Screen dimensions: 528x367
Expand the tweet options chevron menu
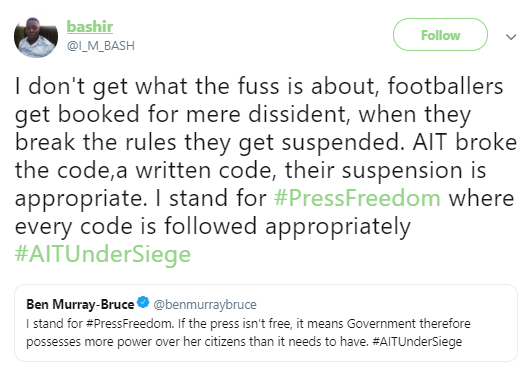tap(511, 37)
